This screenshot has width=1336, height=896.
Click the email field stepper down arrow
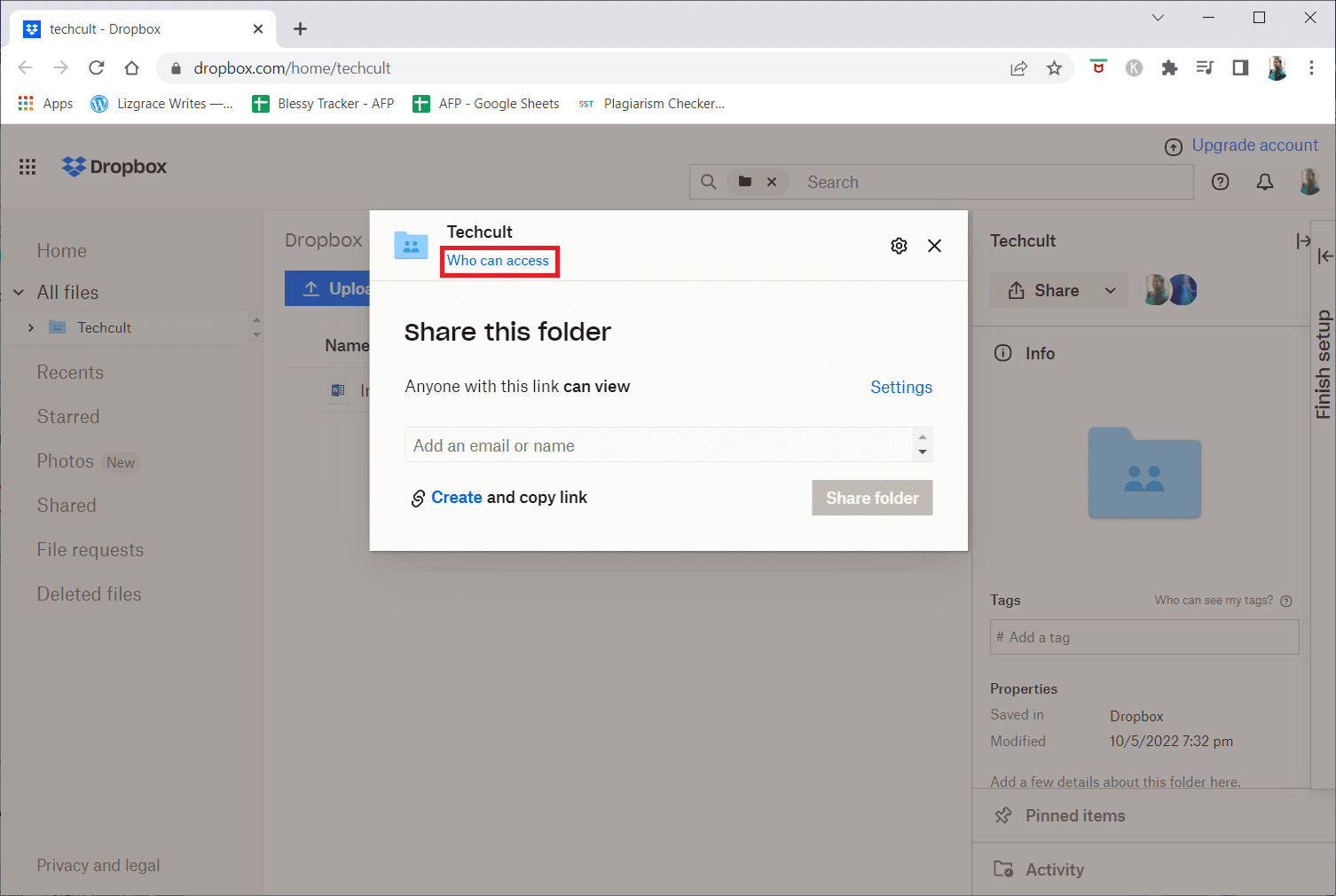923,452
